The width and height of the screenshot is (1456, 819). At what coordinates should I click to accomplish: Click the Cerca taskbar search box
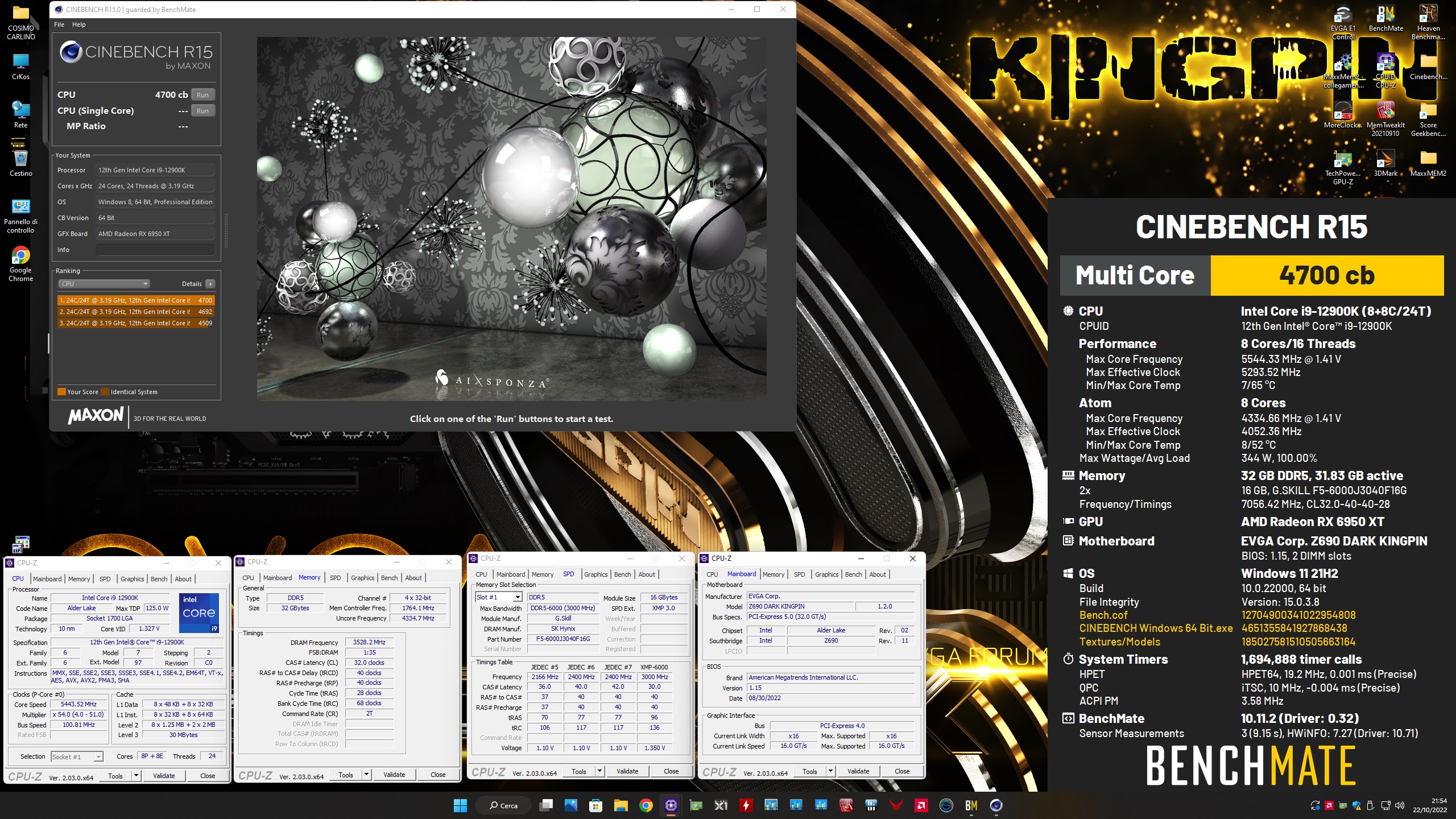504,805
